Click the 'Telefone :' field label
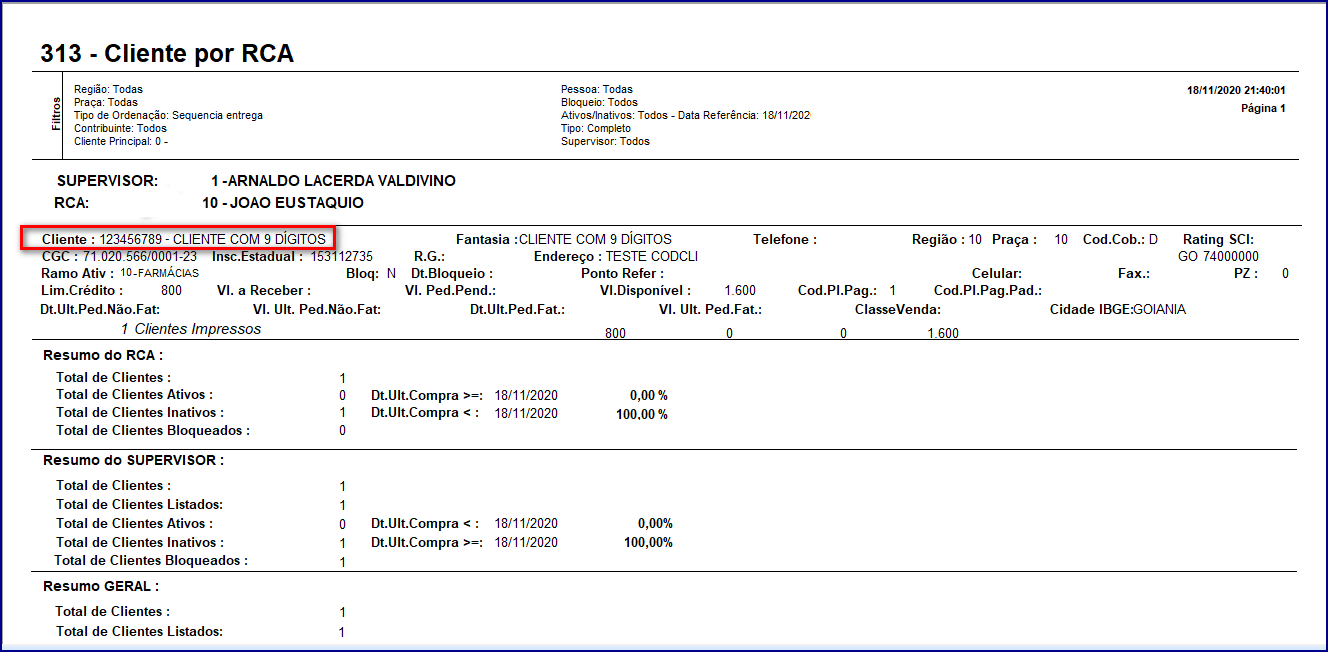1328x652 pixels. tap(785, 240)
